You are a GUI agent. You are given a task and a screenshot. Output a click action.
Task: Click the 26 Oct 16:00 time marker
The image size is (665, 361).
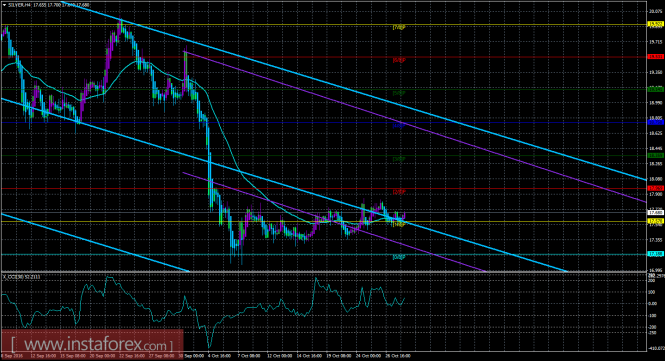click(x=398, y=356)
